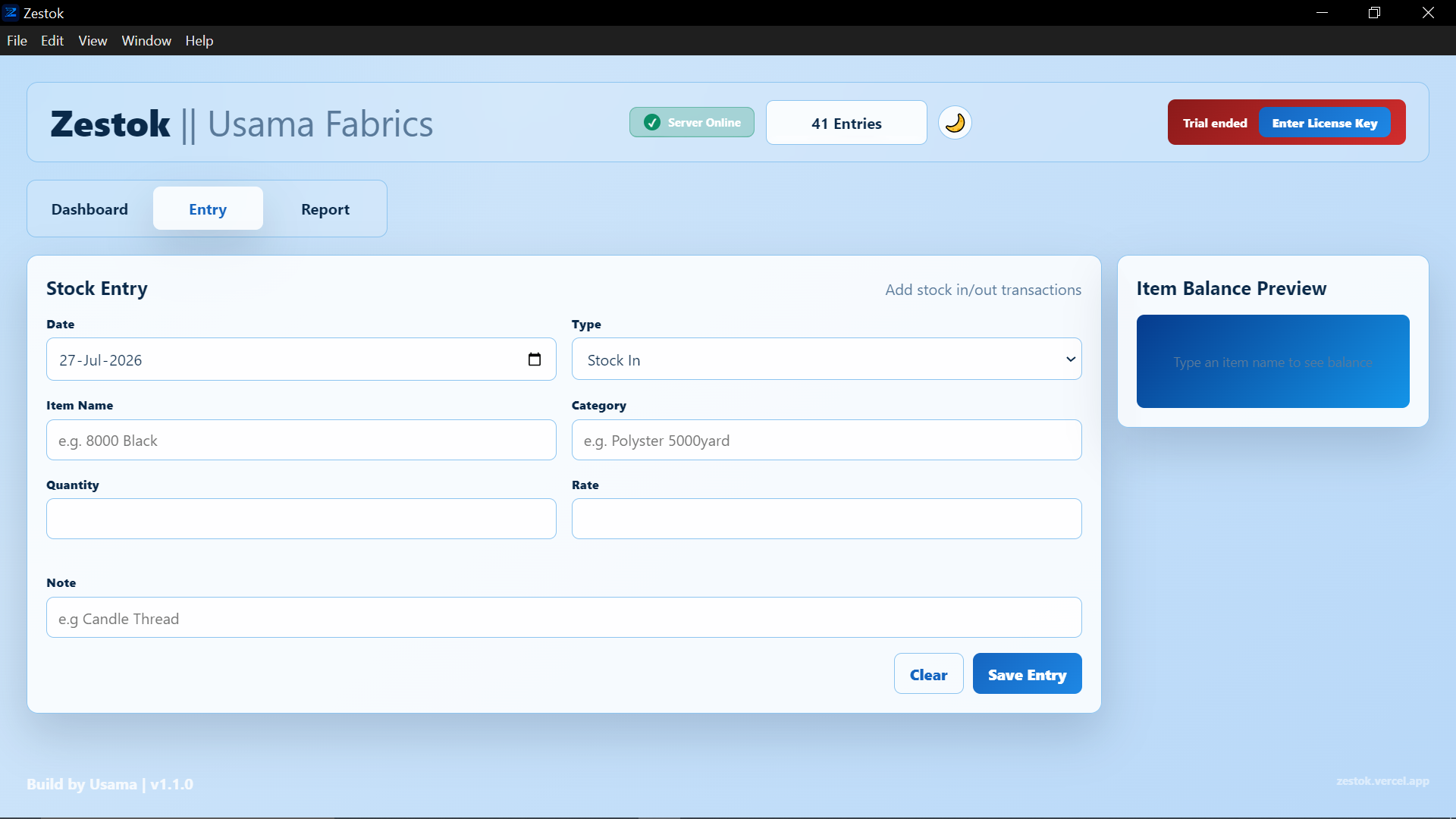
Task: Click the Usama Fabrics title text
Action: [320, 124]
